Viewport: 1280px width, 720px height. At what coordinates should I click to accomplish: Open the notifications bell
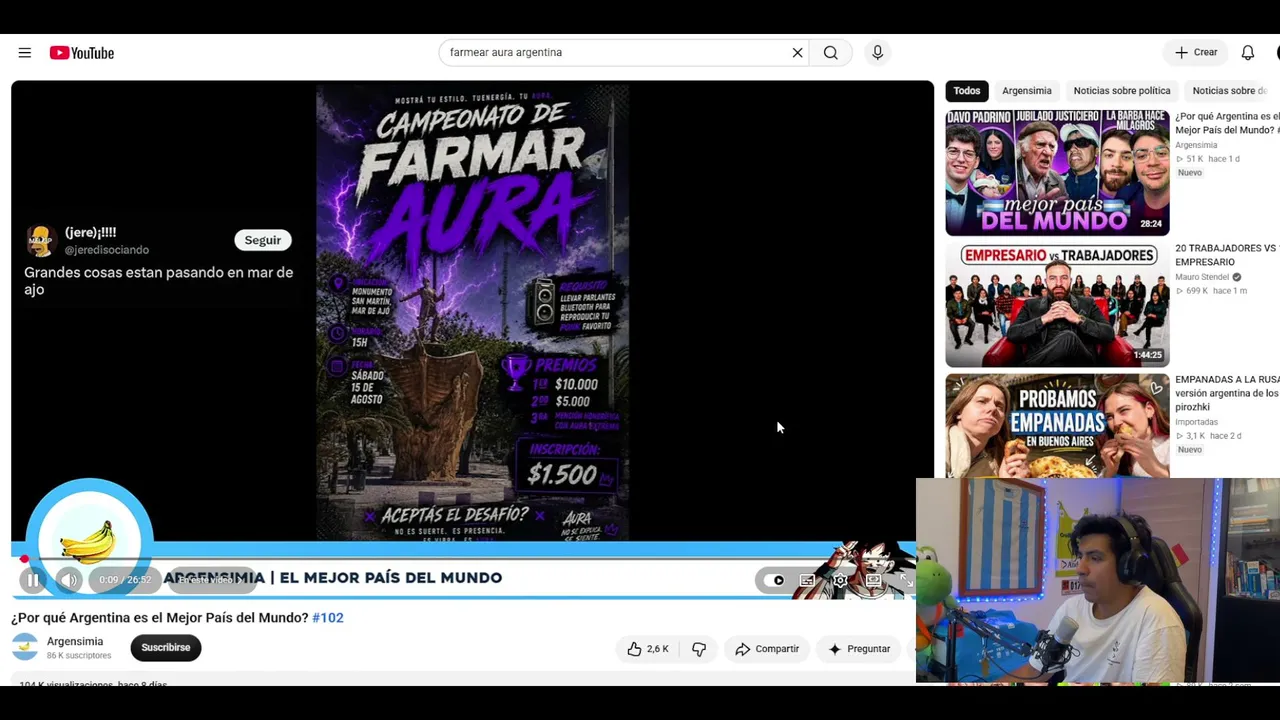[x=1248, y=53]
